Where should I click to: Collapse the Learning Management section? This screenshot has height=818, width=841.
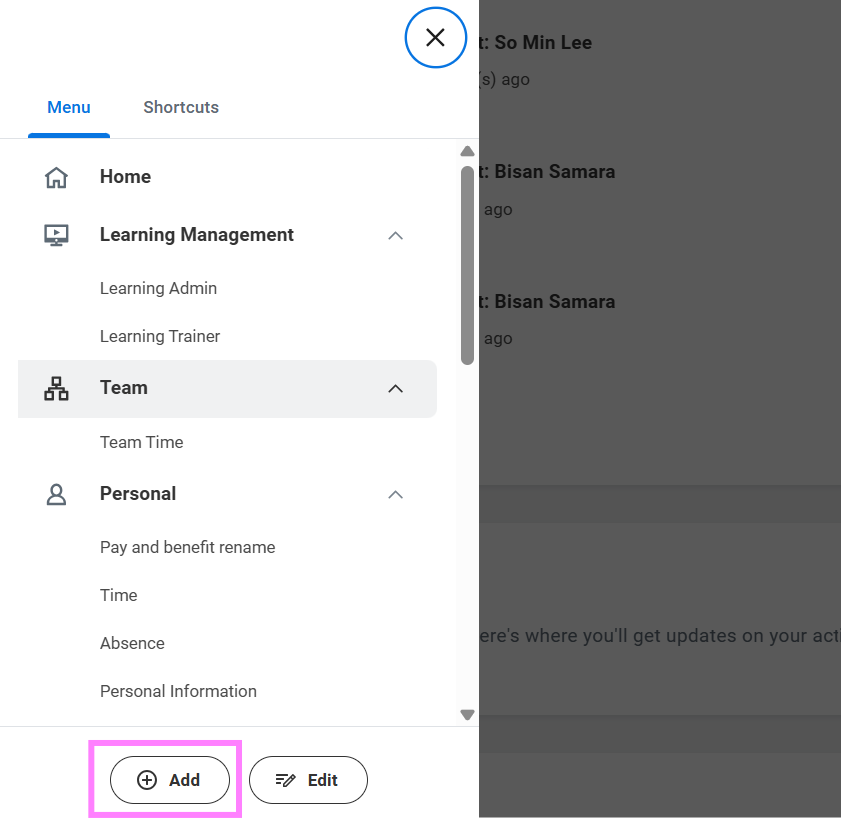click(x=395, y=236)
